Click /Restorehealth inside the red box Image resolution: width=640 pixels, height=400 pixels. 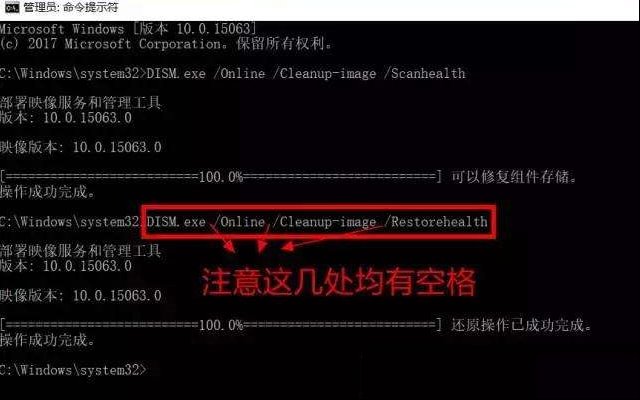(x=436, y=222)
